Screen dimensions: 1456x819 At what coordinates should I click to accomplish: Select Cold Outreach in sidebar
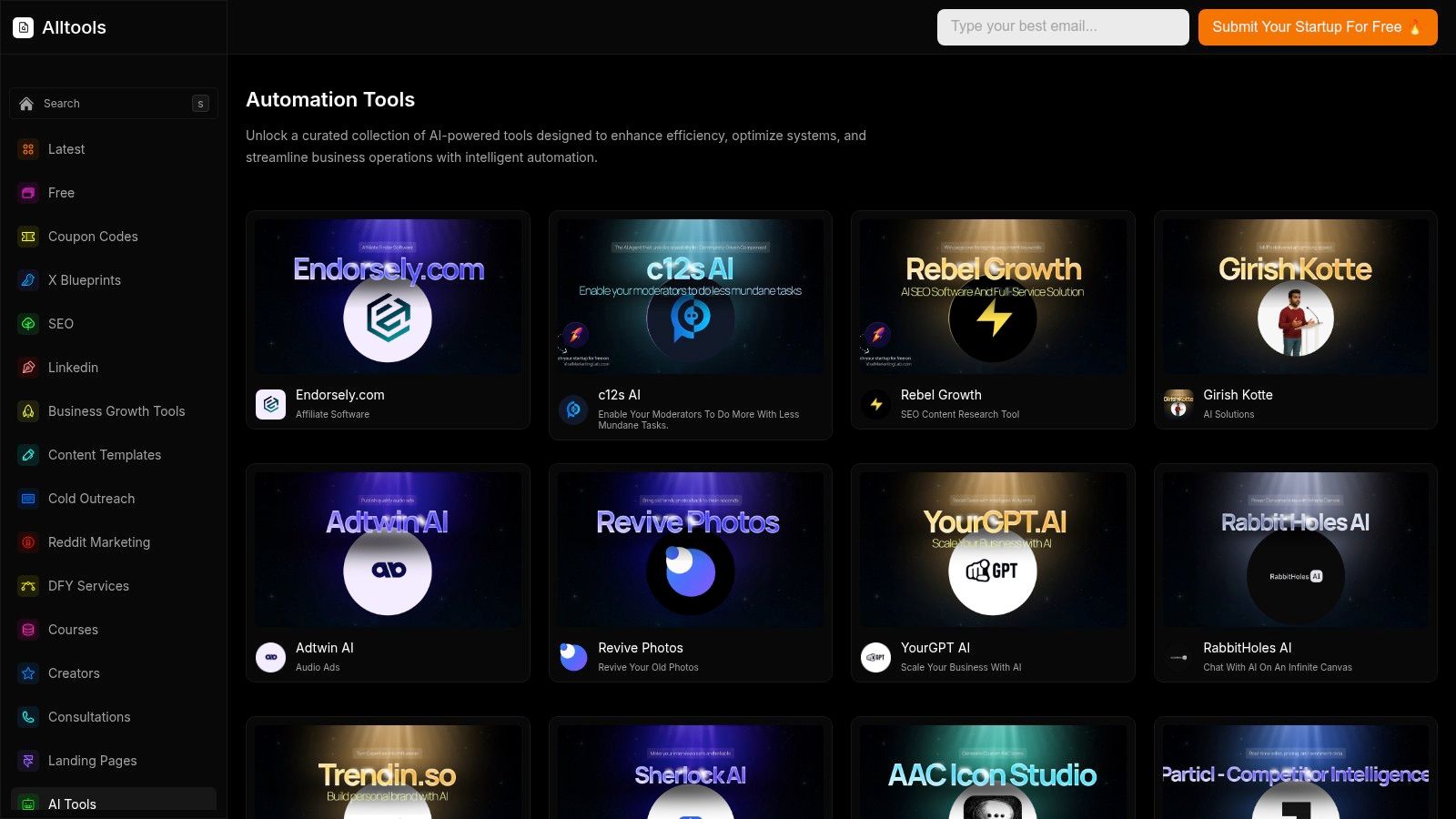(x=114, y=499)
